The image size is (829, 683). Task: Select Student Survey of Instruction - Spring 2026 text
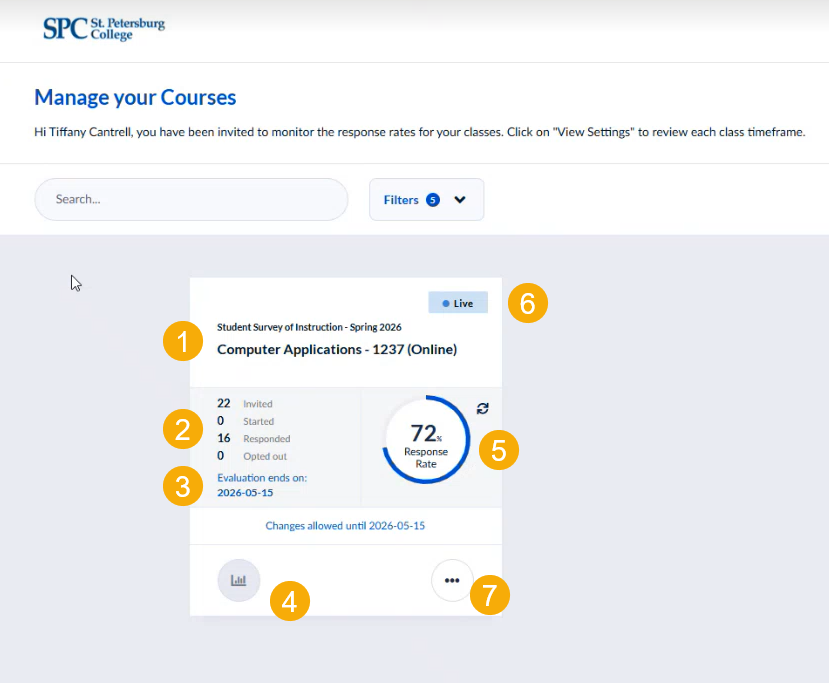(x=309, y=327)
